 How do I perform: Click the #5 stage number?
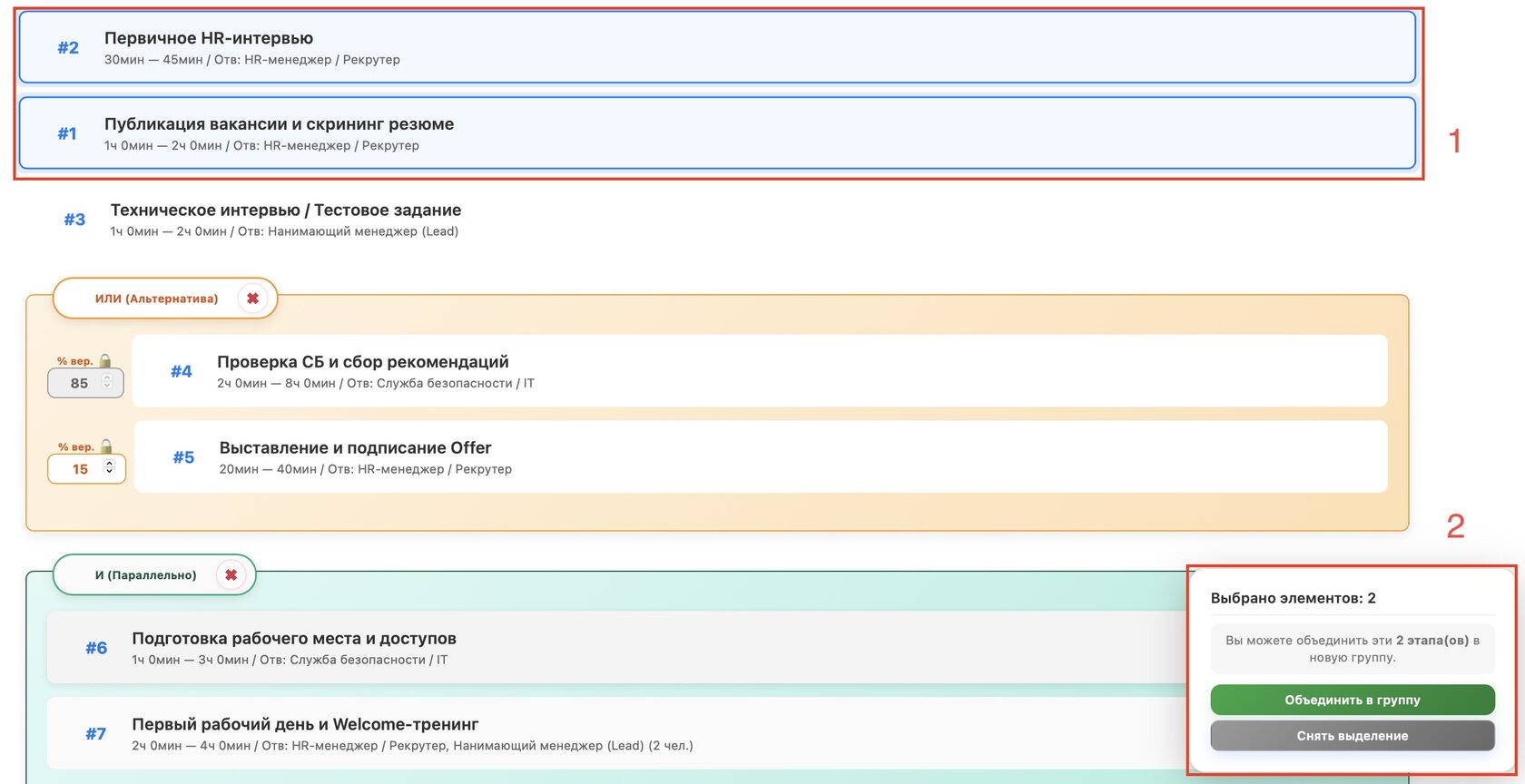point(183,457)
